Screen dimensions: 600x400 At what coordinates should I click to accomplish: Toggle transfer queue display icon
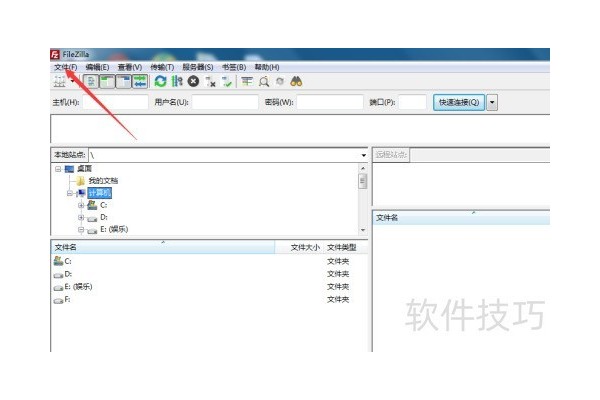(140, 81)
